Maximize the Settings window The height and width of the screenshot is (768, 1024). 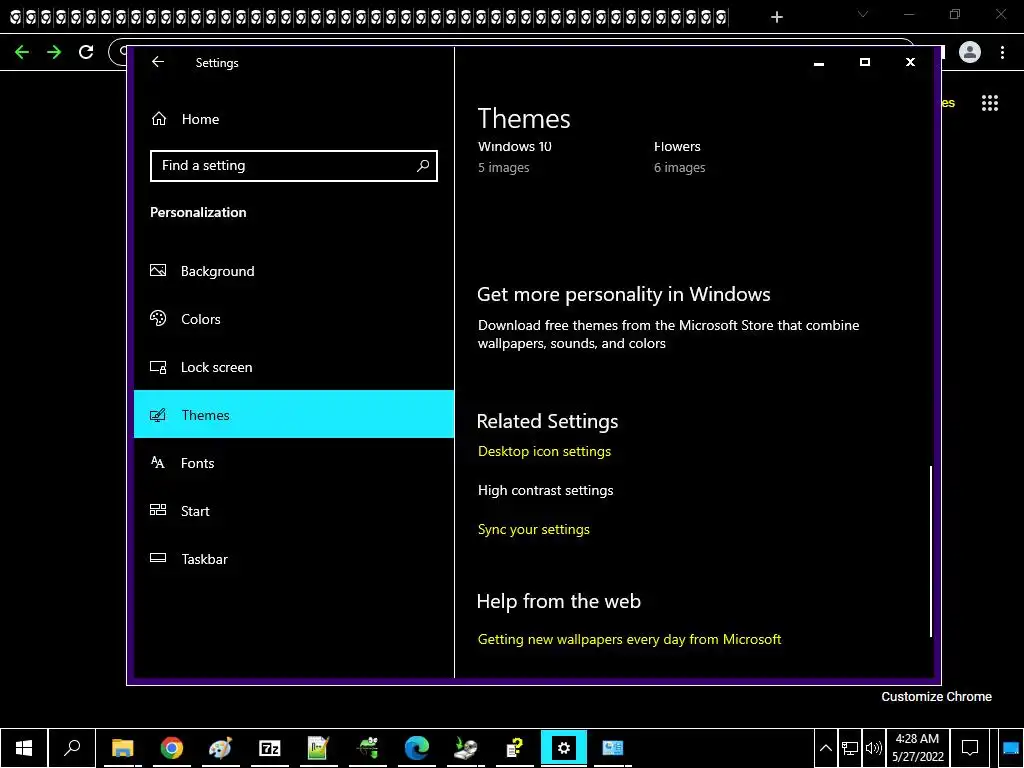[865, 62]
